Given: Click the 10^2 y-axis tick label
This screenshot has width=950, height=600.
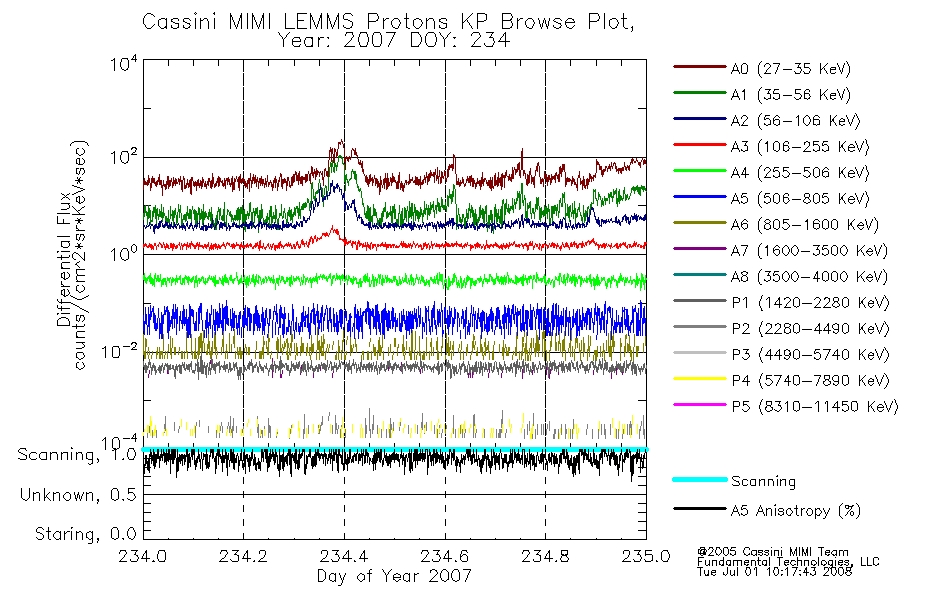Looking at the screenshot, I should click(x=124, y=157).
